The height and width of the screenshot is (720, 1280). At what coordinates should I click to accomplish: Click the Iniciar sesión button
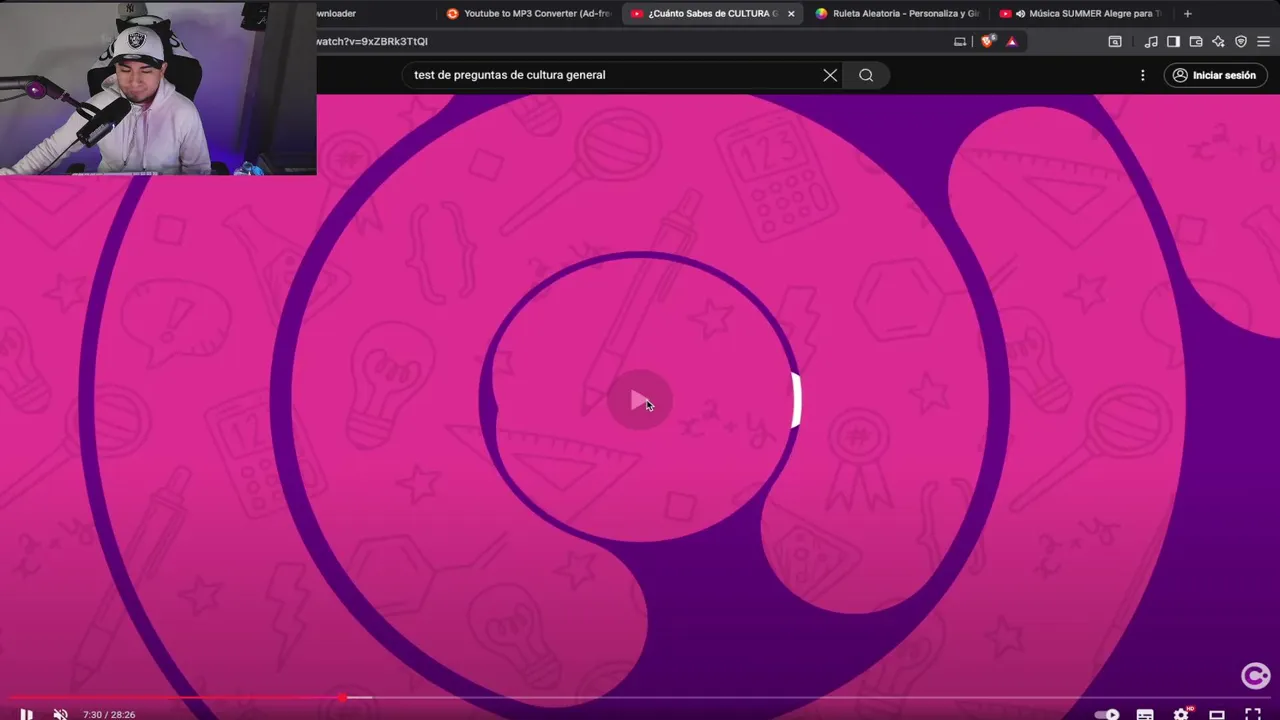(1214, 75)
